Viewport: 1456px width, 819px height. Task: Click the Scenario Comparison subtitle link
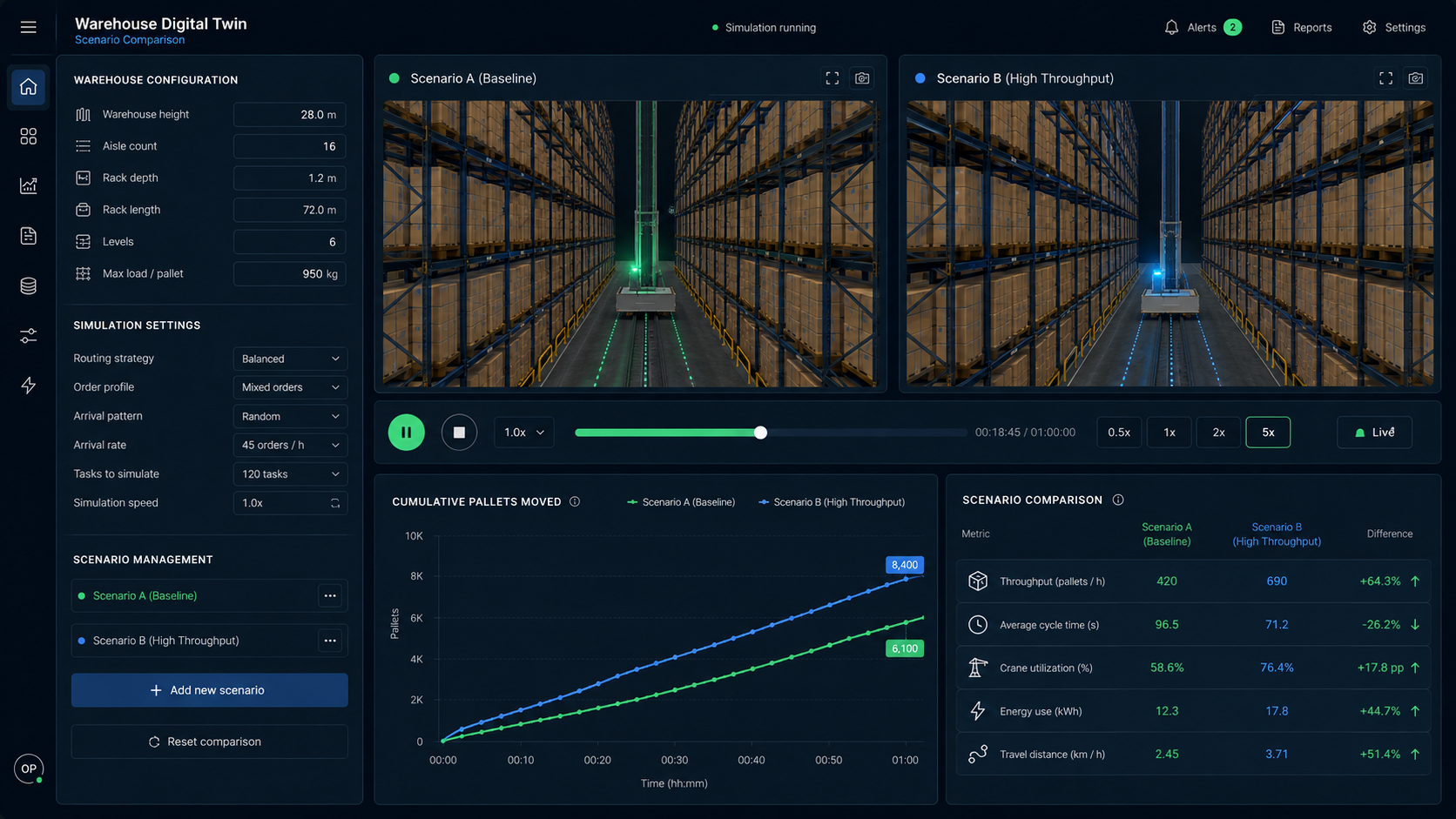click(130, 40)
